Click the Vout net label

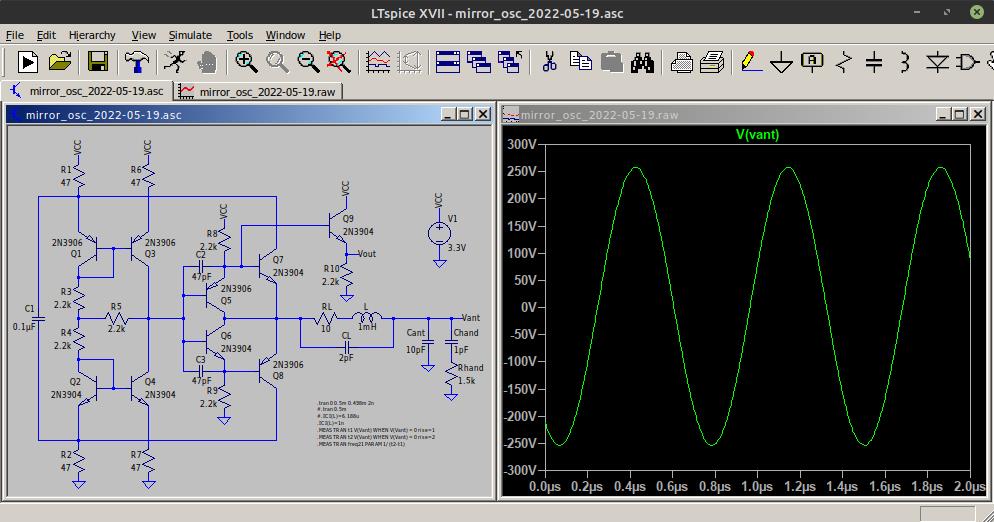(x=366, y=254)
